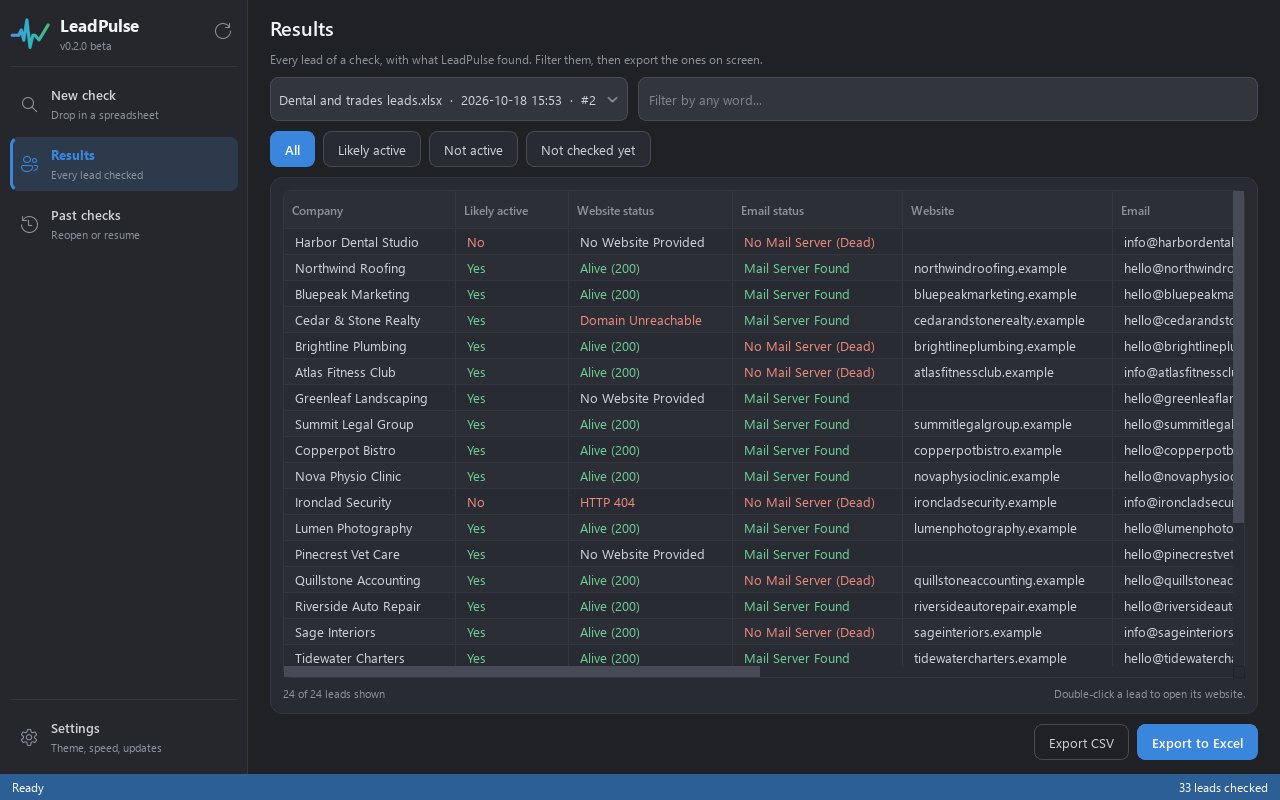This screenshot has width=1280, height=800.
Task: Click the bluepeakmarketing.example website cell
Action: point(1007,294)
